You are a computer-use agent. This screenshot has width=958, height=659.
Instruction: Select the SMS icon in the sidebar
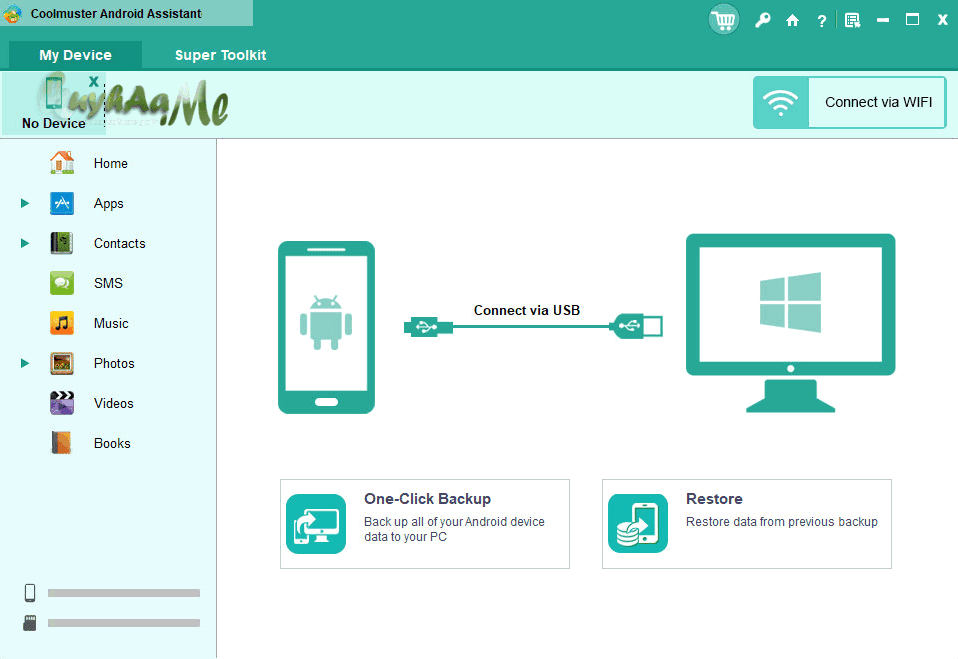[x=61, y=283]
